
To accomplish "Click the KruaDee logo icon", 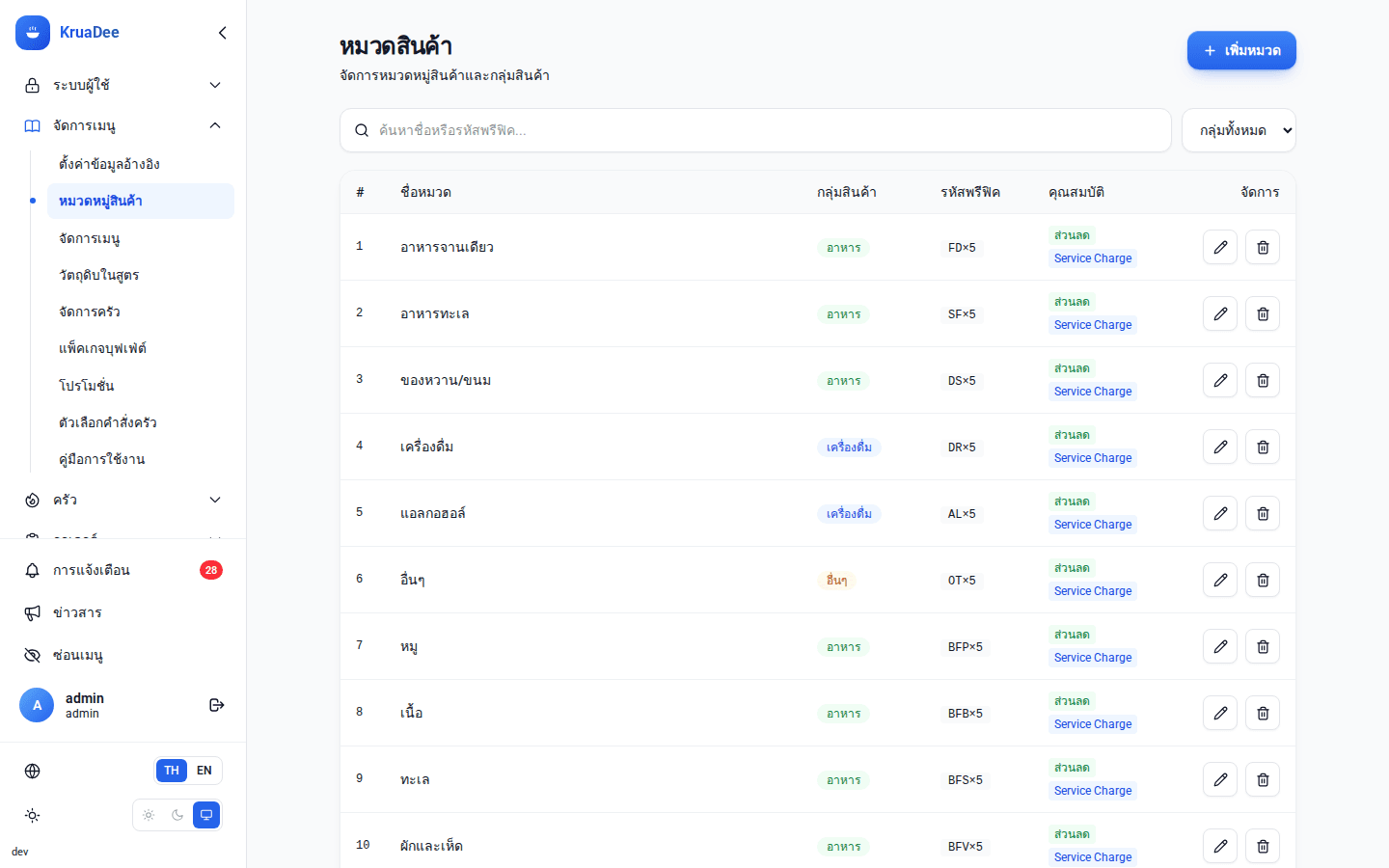I will [33, 33].
